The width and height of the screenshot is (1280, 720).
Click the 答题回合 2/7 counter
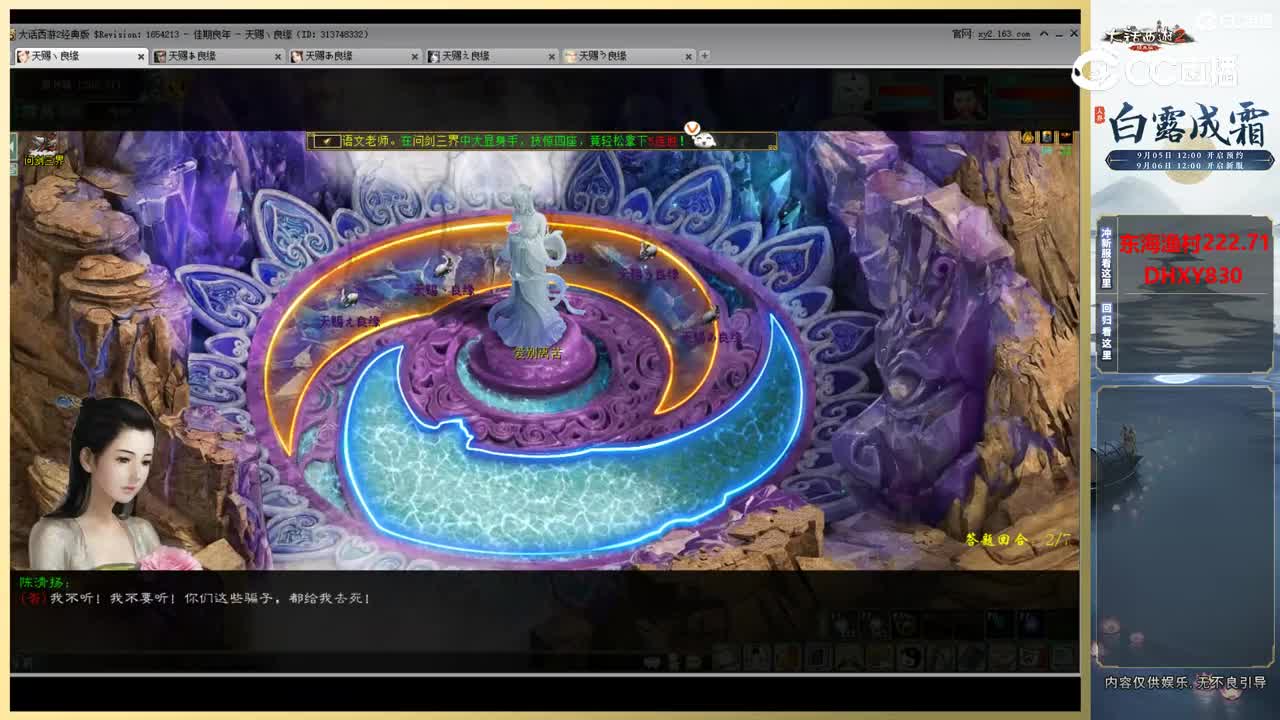point(1017,539)
